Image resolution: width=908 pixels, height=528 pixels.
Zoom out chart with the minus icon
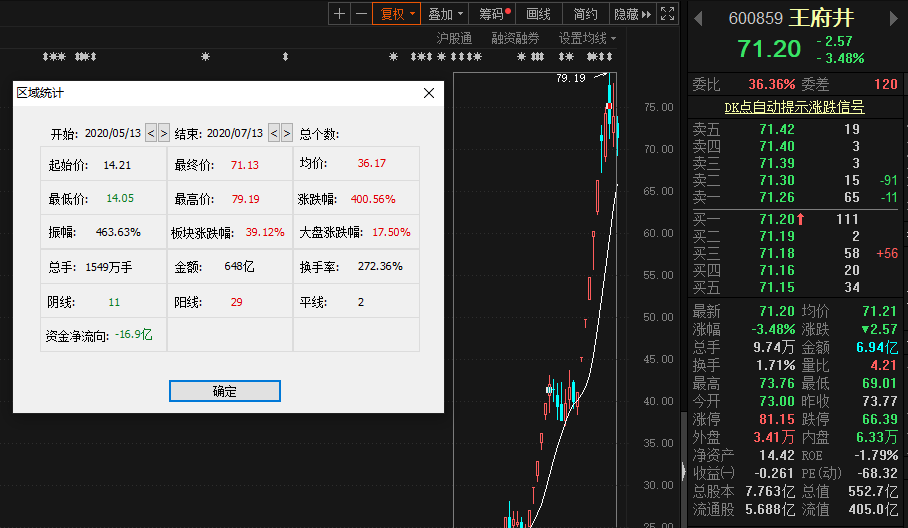click(361, 13)
